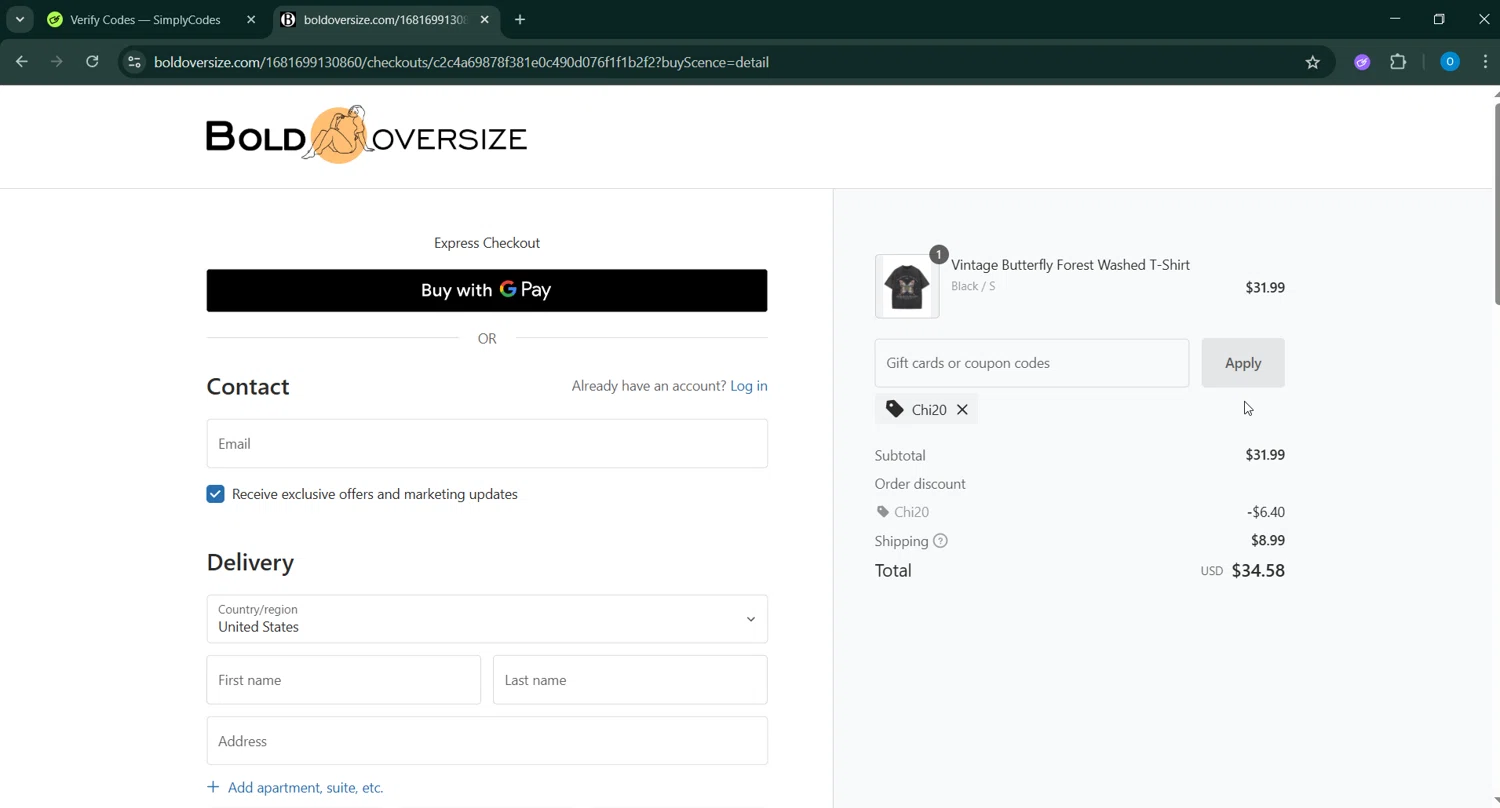View site information icon in address bar
This screenshot has height=808, width=1500.
pyautogui.click(x=134, y=62)
